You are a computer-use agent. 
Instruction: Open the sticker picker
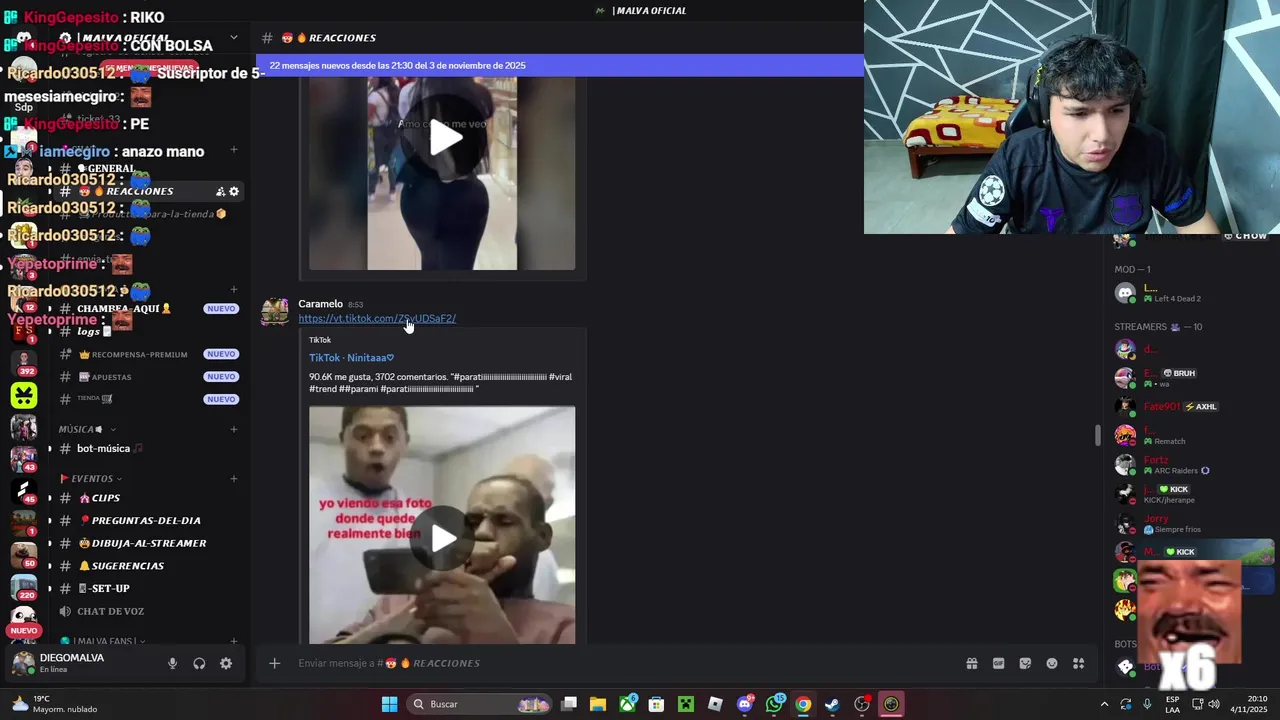pos(1025,663)
